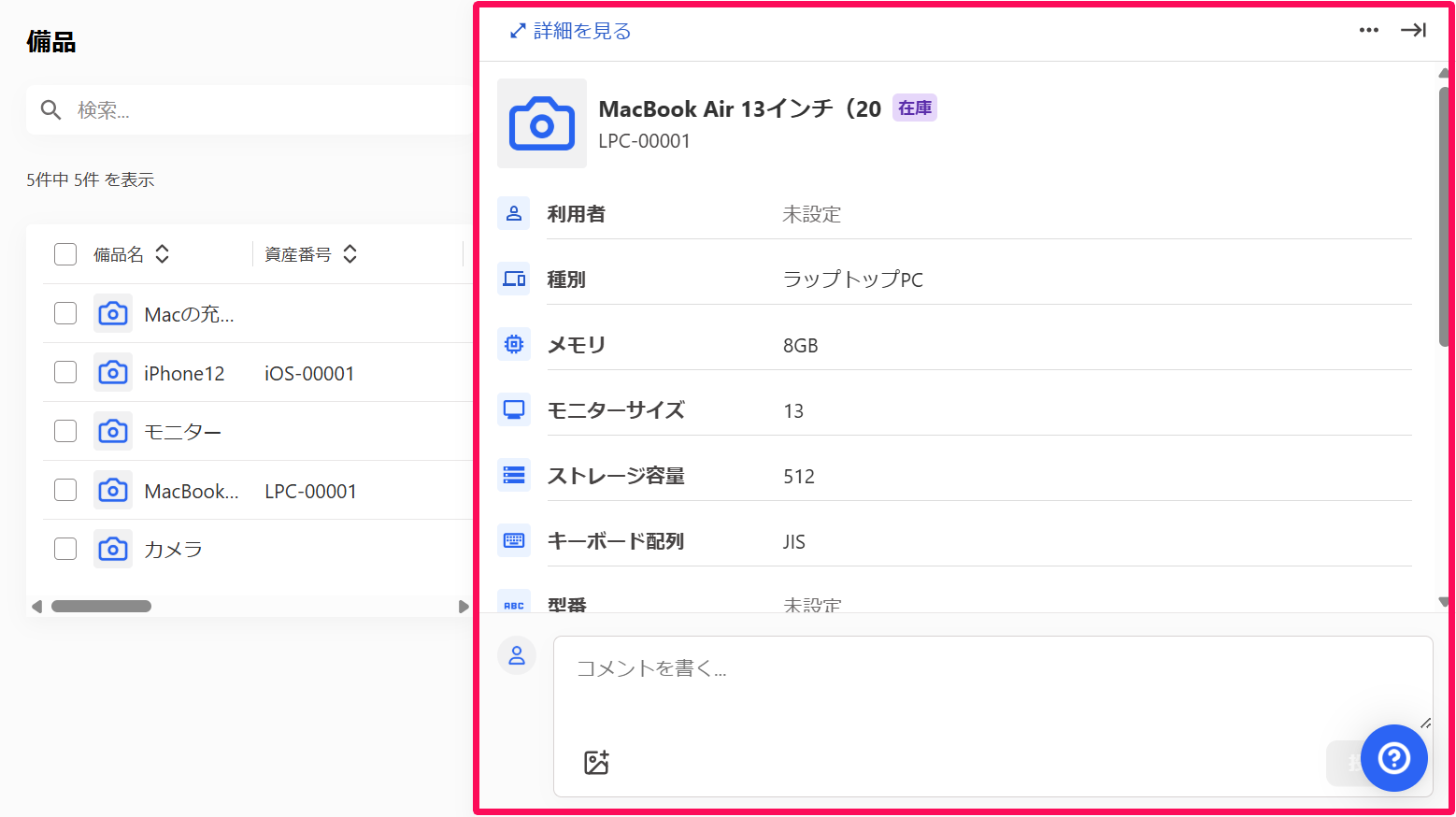Check the カメラ row checkbox
The height and width of the screenshot is (817, 1456).
tap(65, 549)
